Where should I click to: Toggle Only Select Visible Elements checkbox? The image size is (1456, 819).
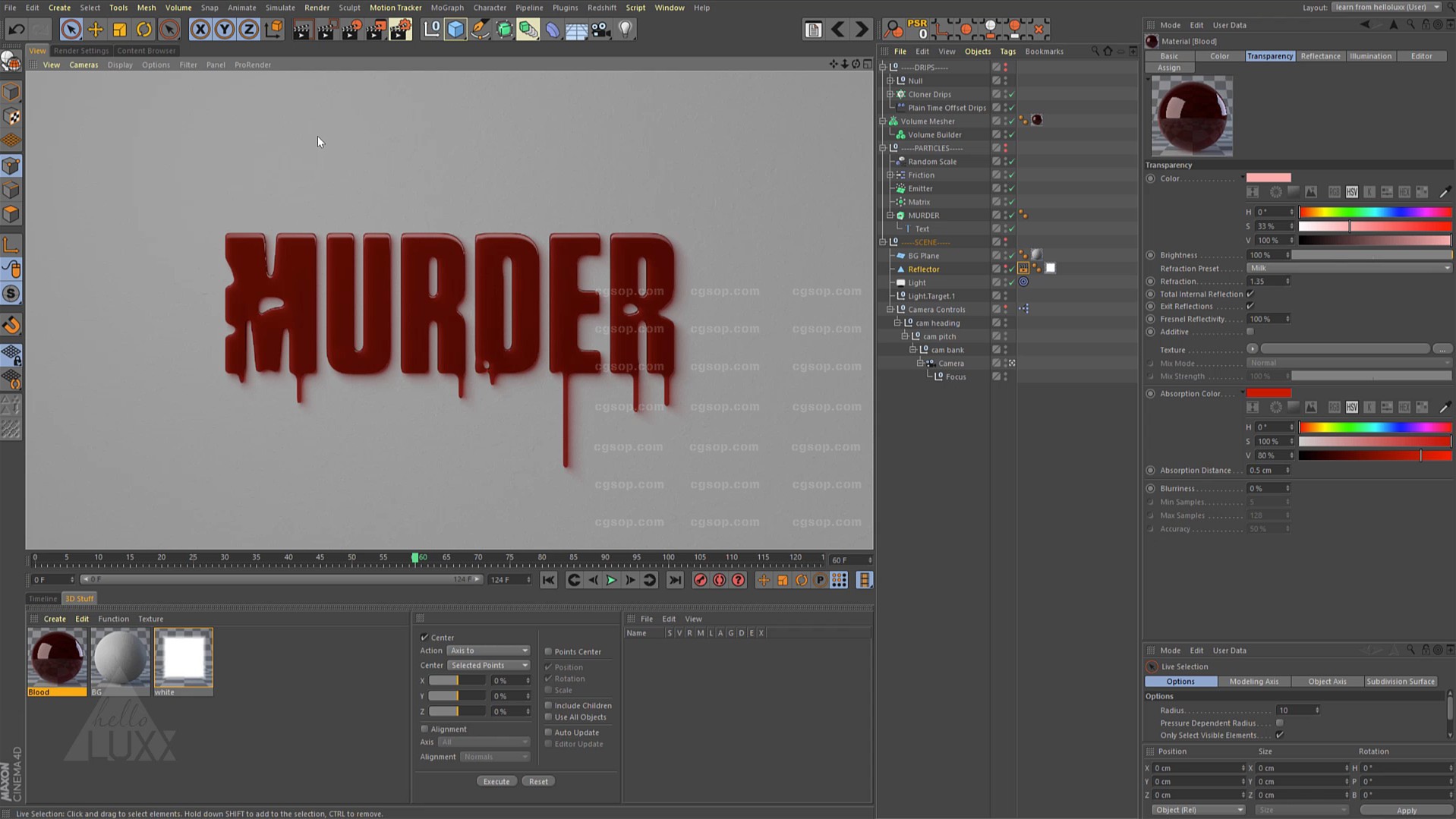coord(1280,736)
